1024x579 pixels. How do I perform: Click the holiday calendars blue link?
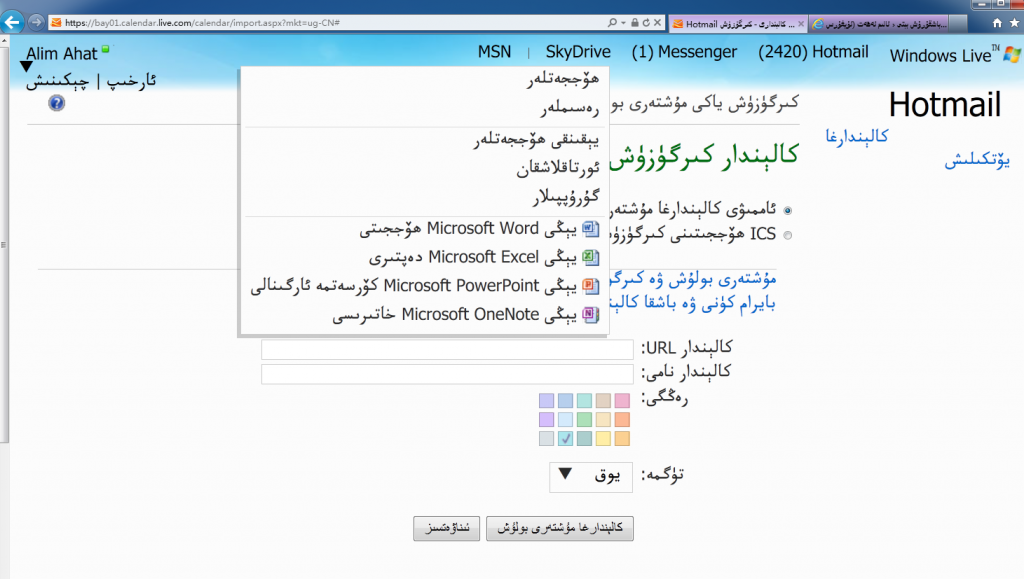click(693, 303)
